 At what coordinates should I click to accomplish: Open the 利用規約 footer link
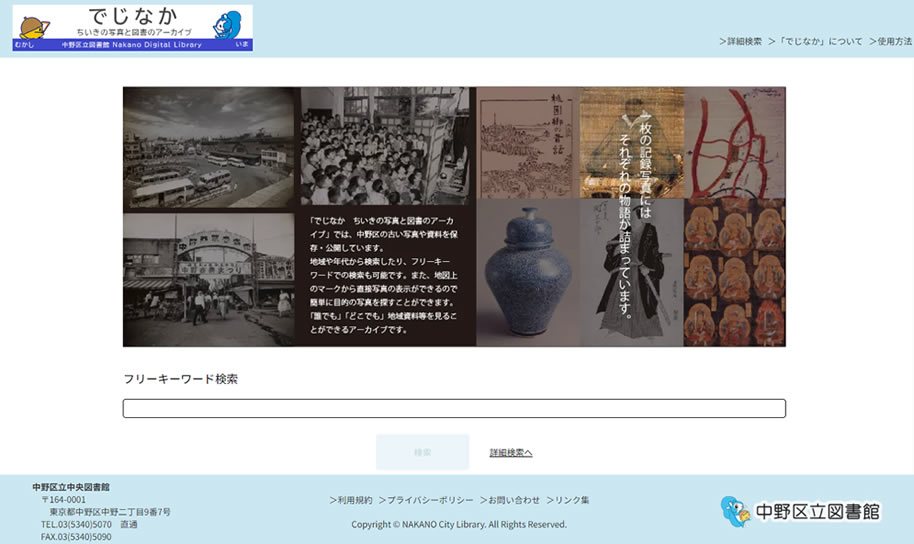[x=351, y=500]
